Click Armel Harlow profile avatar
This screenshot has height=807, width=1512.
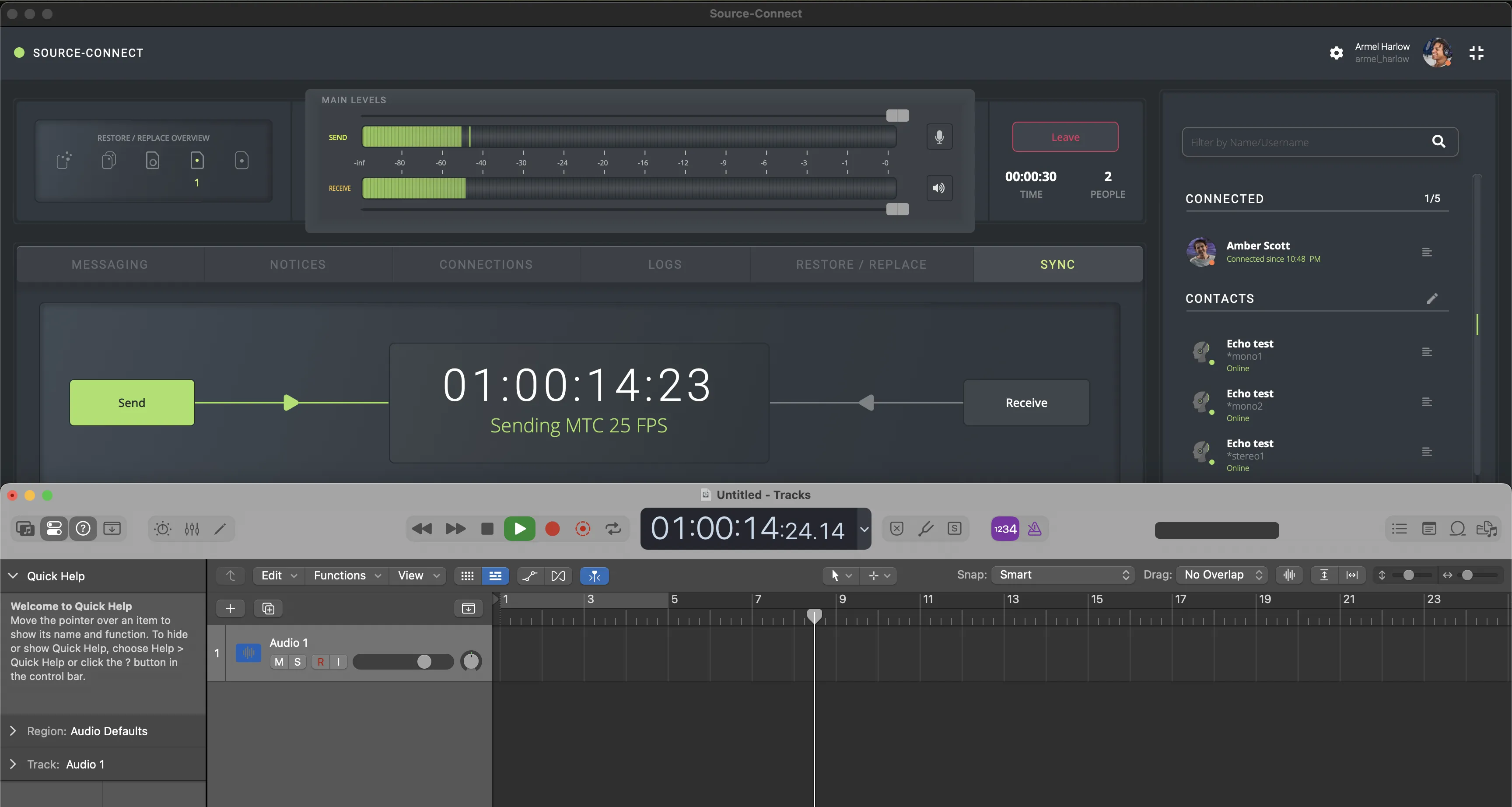[x=1438, y=53]
